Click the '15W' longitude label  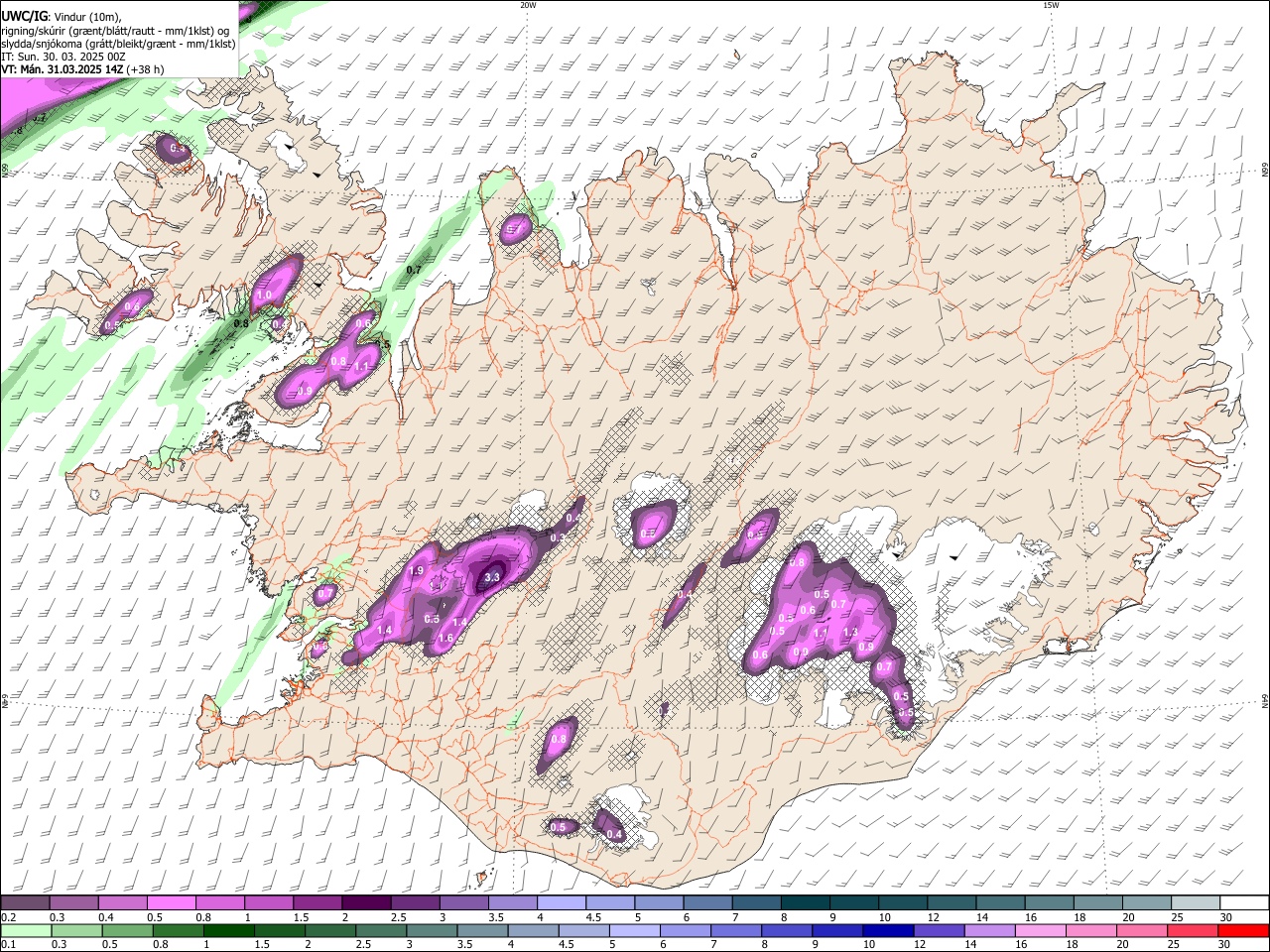coord(1051,5)
